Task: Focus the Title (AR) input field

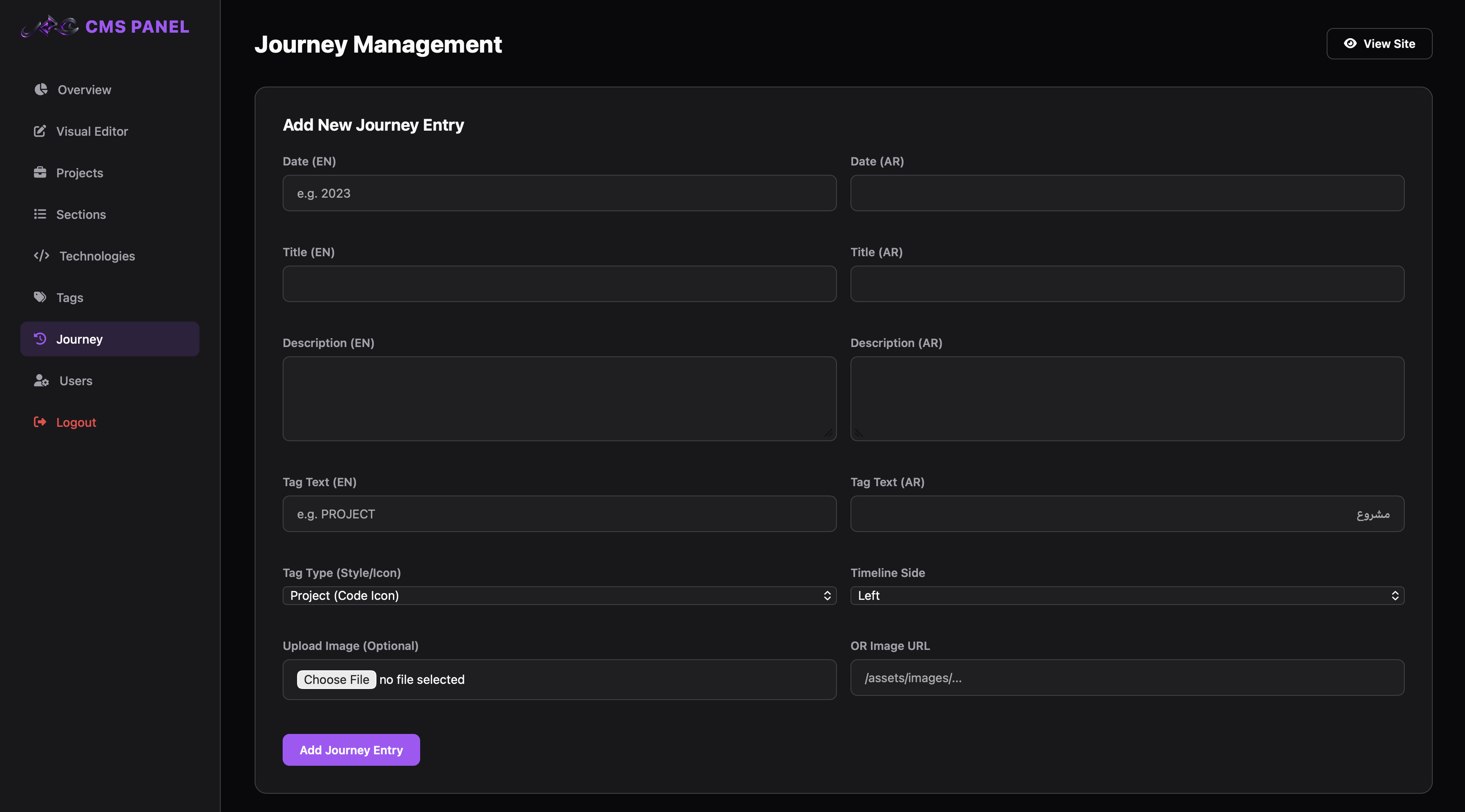Action: coord(1127,284)
